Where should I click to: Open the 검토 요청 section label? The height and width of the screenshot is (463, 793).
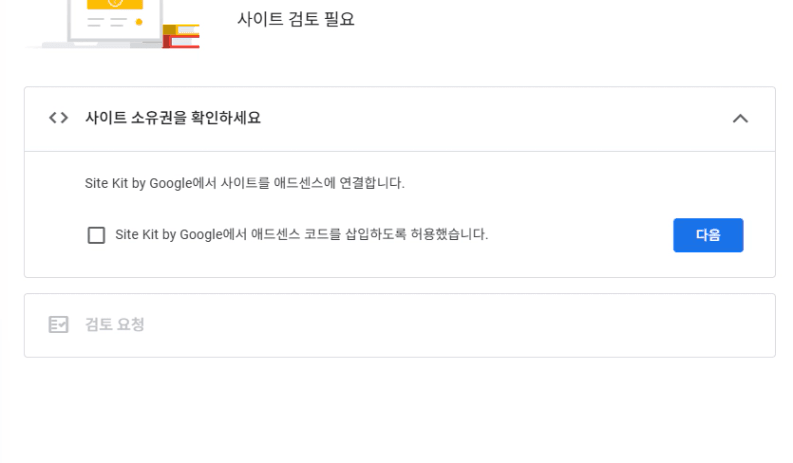(x=115, y=325)
